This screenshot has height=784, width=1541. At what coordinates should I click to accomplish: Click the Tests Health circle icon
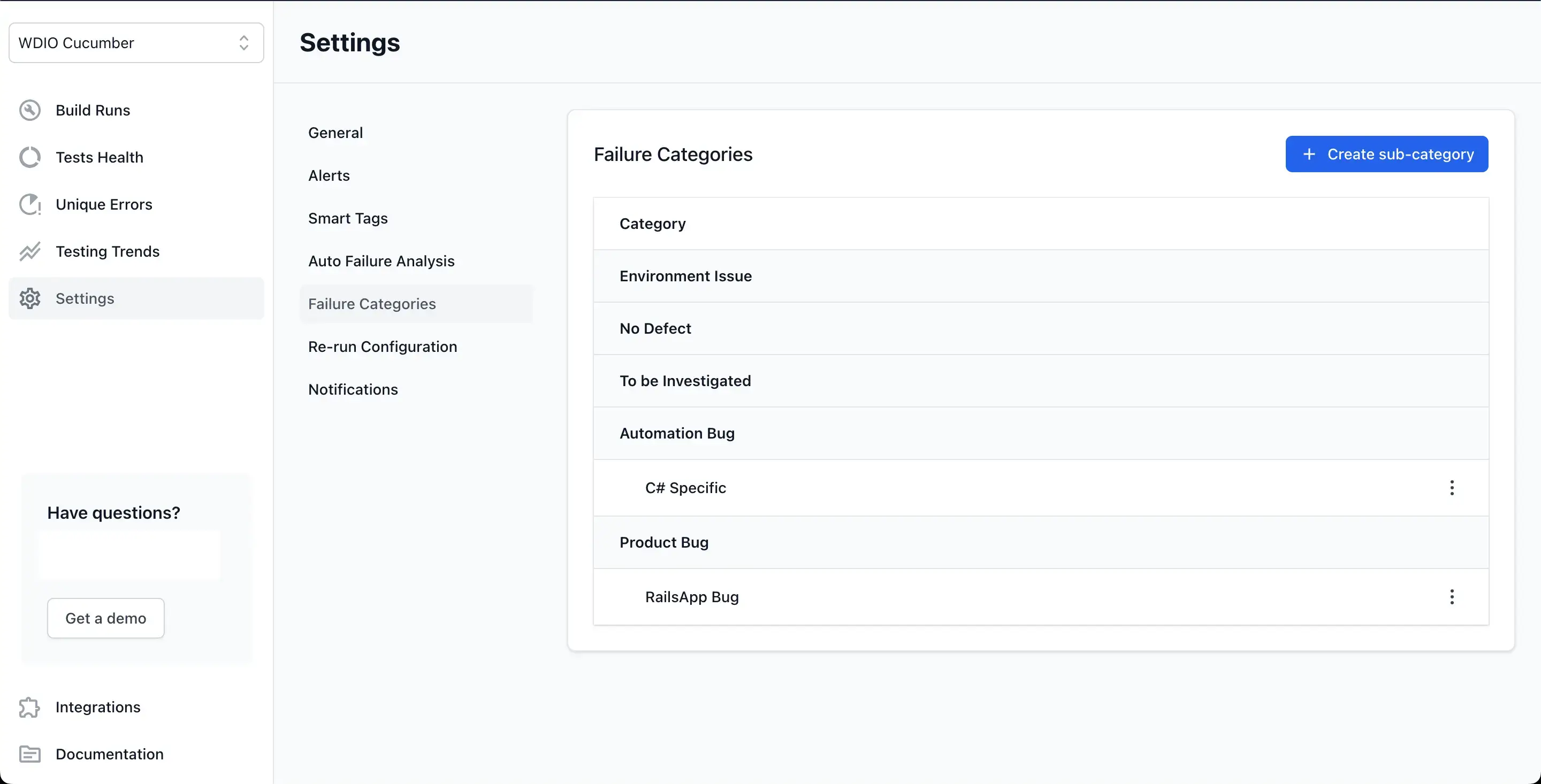tap(30, 157)
